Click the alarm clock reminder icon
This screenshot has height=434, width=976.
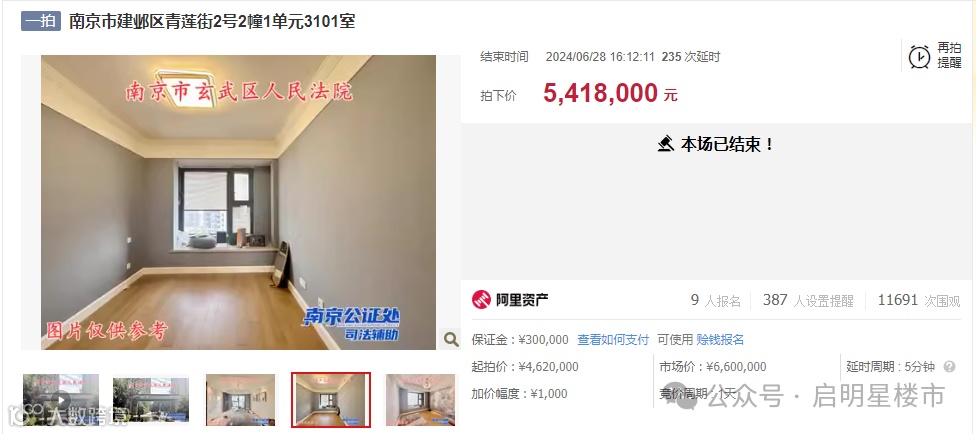click(x=919, y=57)
